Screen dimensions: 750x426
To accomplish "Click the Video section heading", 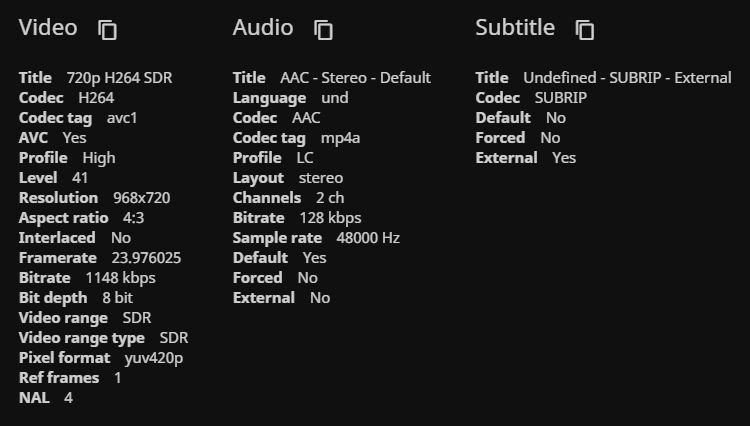I will point(48,28).
